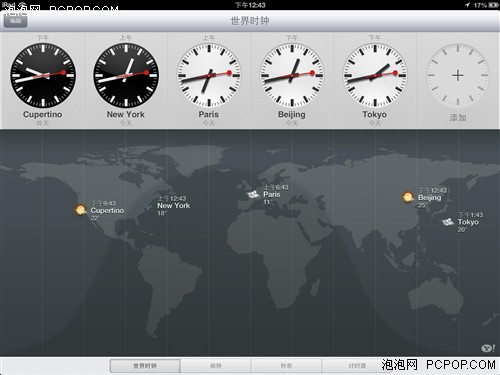Tap the battery indicator in status bar

pos(493,5)
